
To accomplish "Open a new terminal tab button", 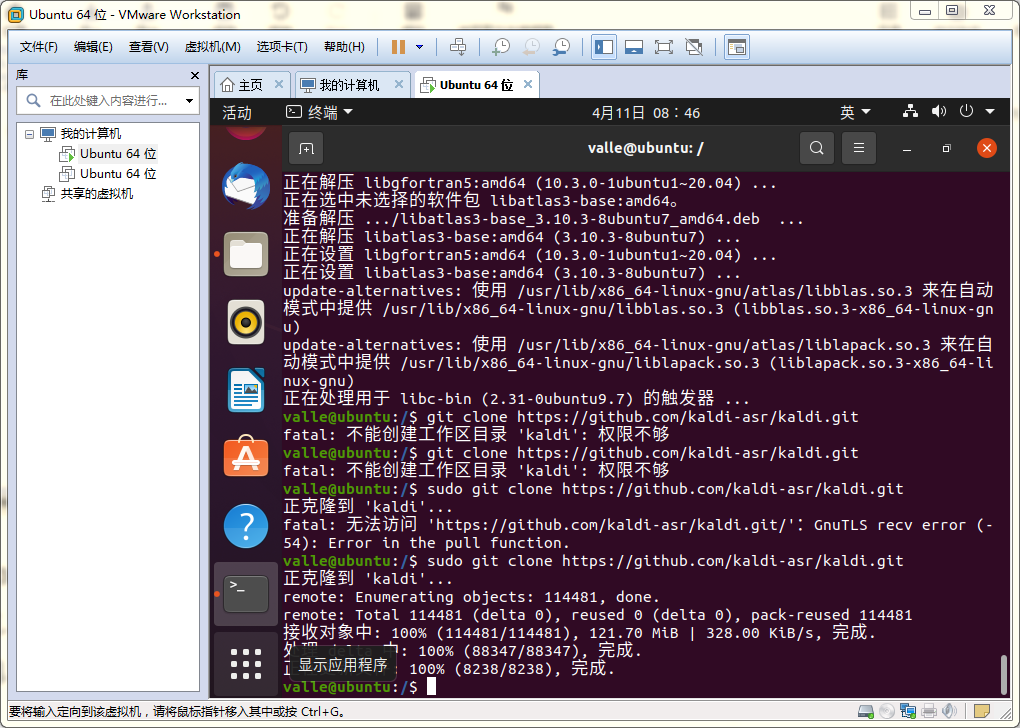I will coord(306,148).
